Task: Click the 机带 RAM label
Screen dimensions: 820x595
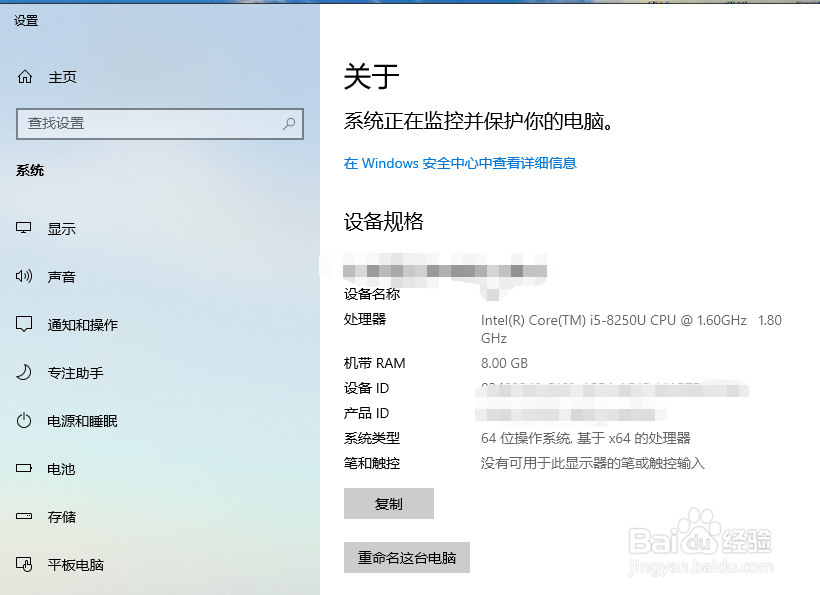Action: (374, 363)
